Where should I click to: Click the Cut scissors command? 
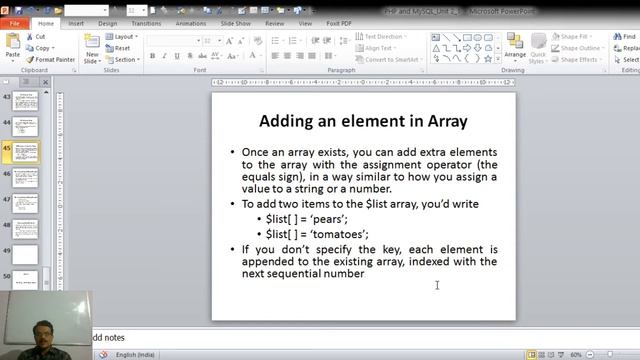(36, 36)
